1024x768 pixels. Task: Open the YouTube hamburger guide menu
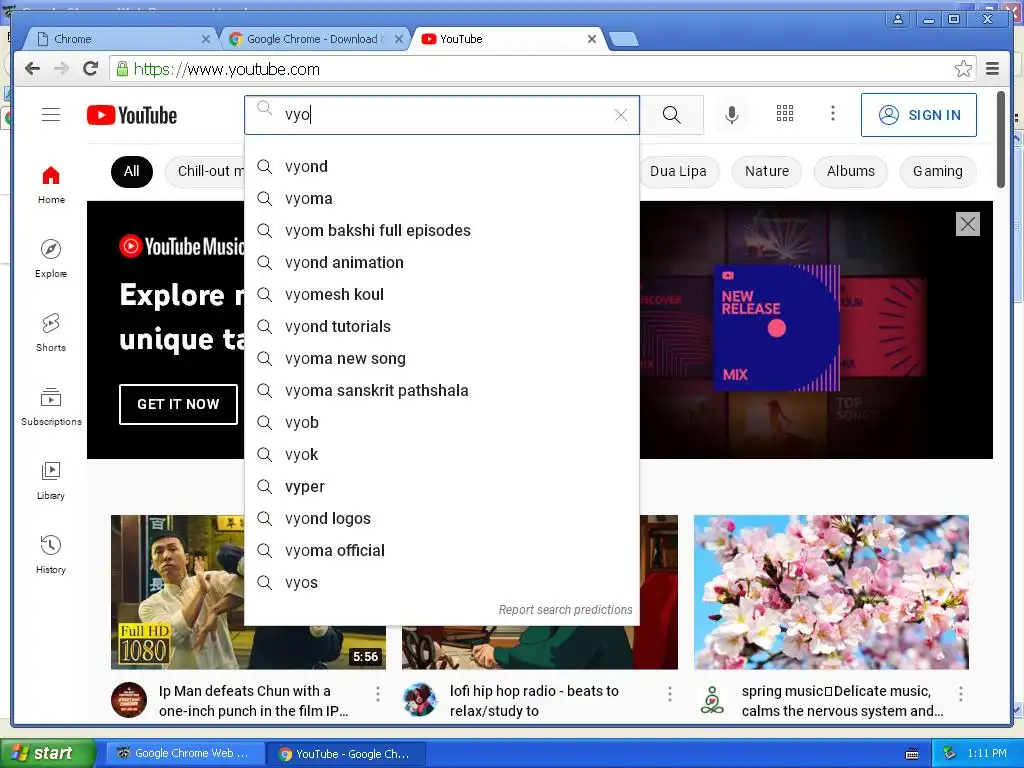(x=51, y=114)
